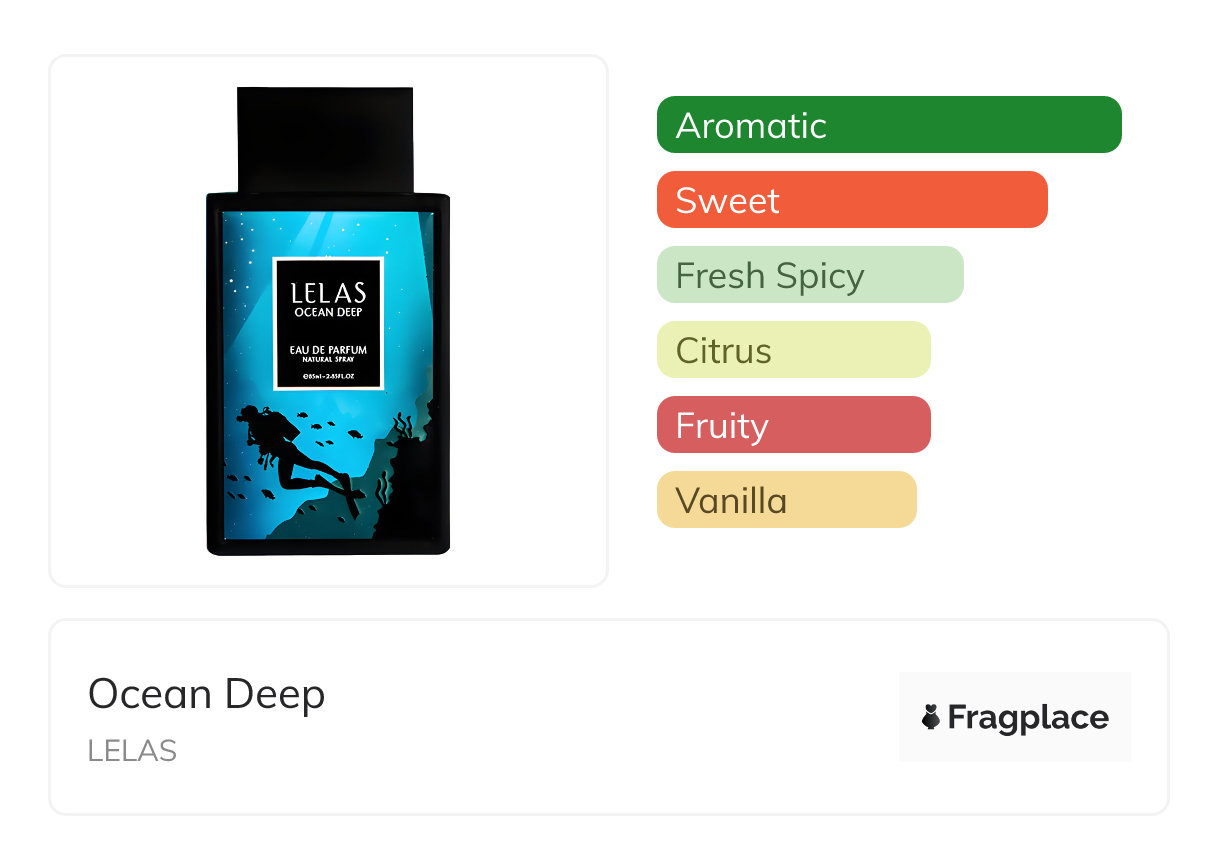Image resolution: width=1218 pixels, height=864 pixels.
Task: Click the Fragplace logo text
Action: point(1028,717)
